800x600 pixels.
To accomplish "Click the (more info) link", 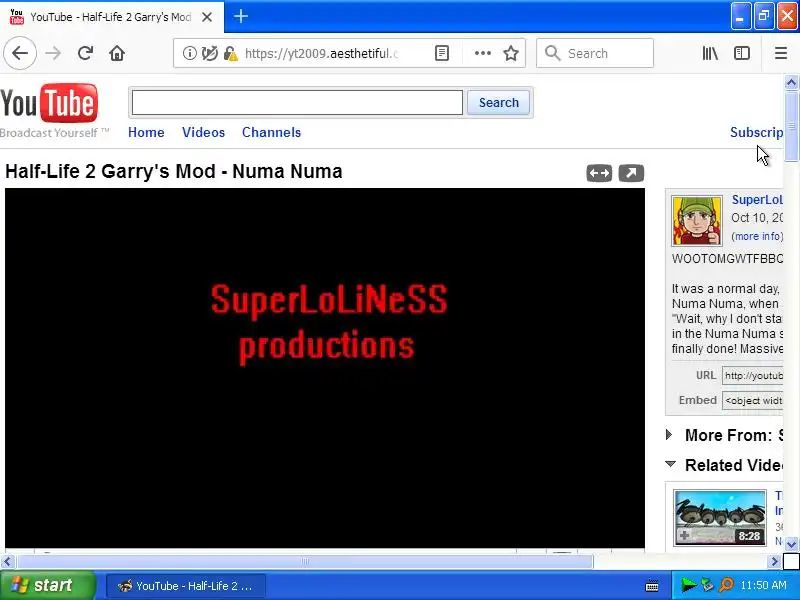I will [757, 236].
